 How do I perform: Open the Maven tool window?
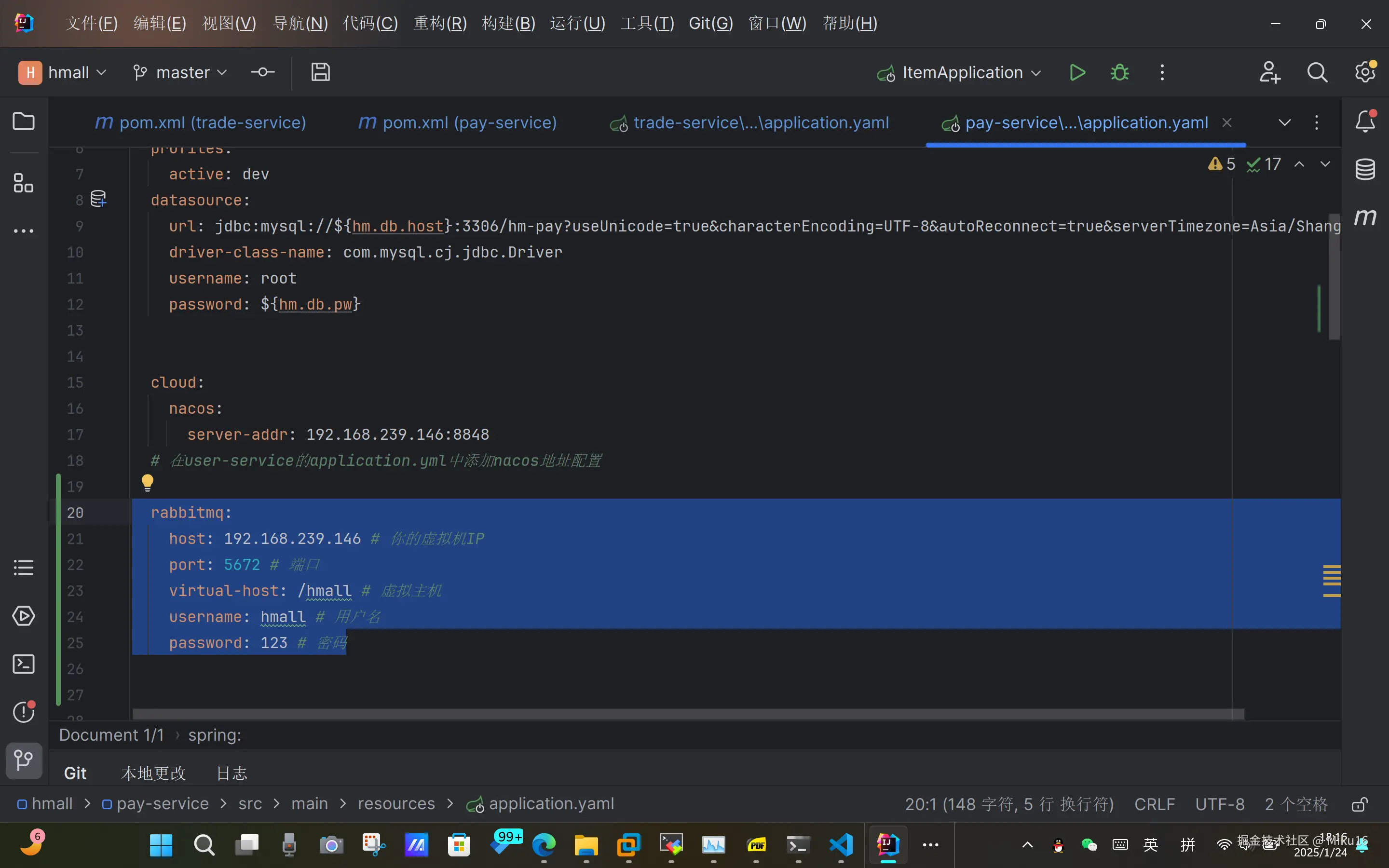pyautogui.click(x=1365, y=217)
